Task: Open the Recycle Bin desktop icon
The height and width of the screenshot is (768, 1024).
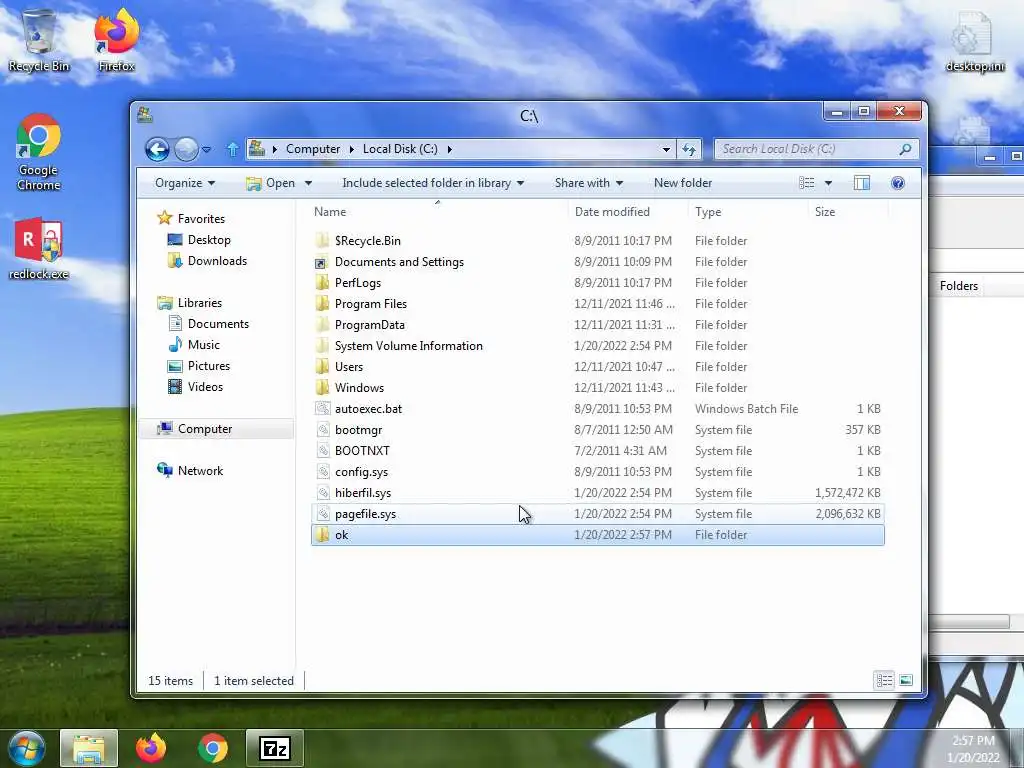Action: pos(39,39)
